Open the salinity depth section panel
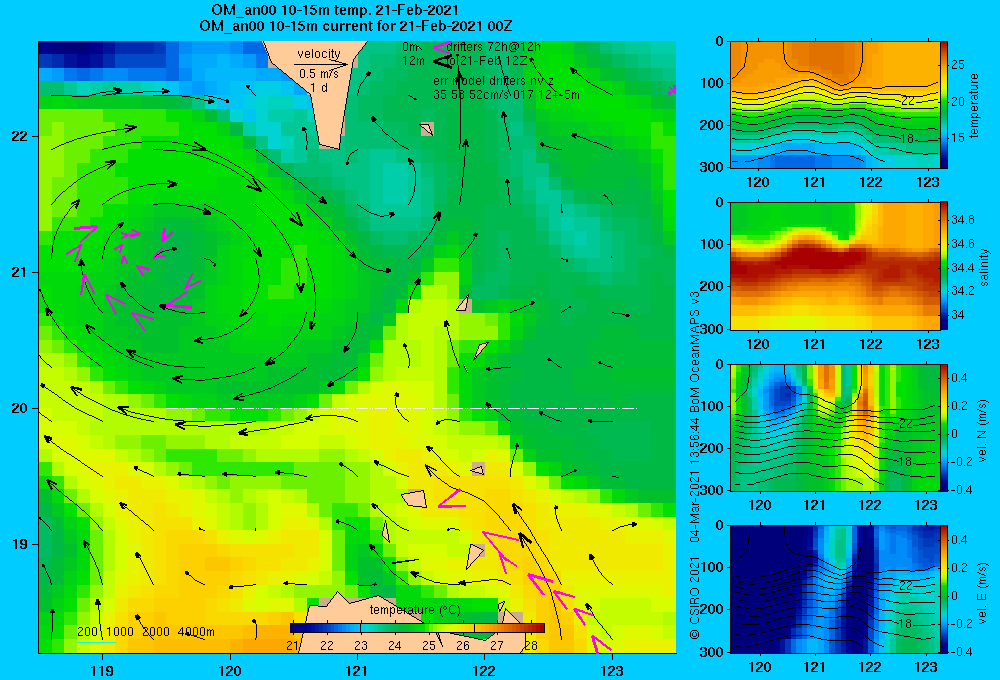The height and width of the screenshot is (680, 1000). click(x=834, y=266)
